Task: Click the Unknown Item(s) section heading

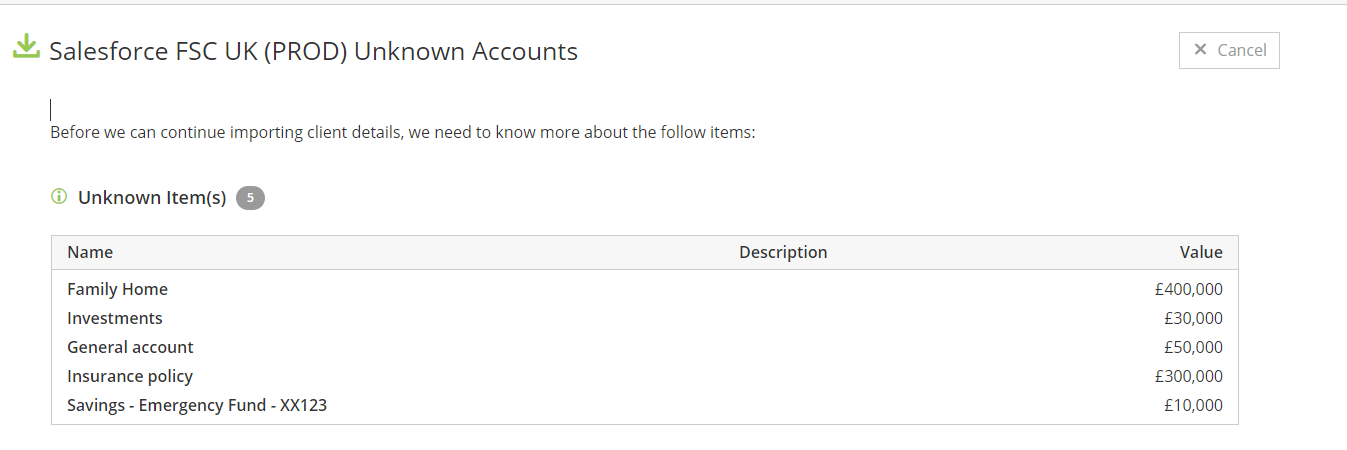Action: point(152,197)
